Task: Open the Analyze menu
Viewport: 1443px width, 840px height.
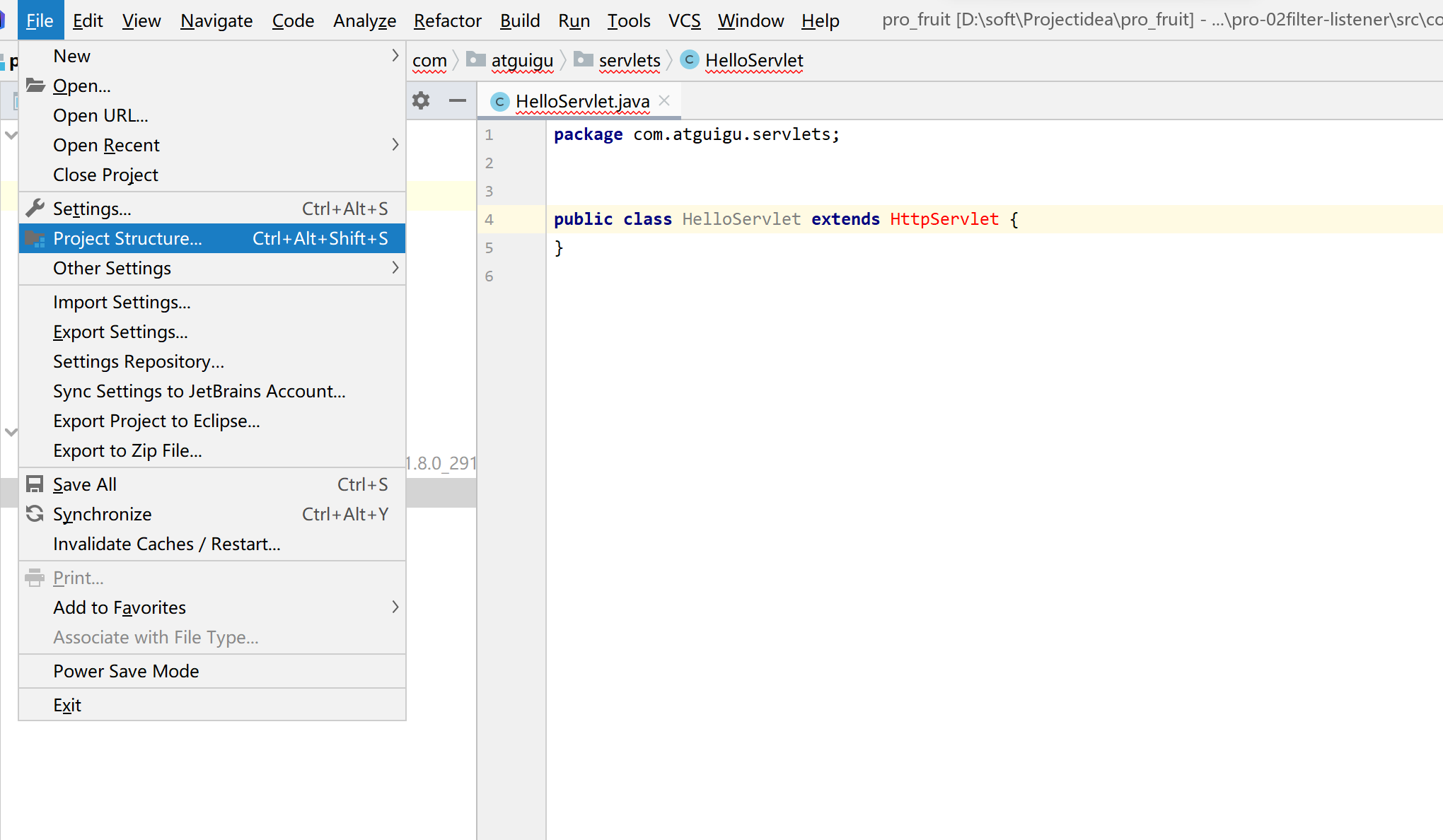Action: click(364, 21)
